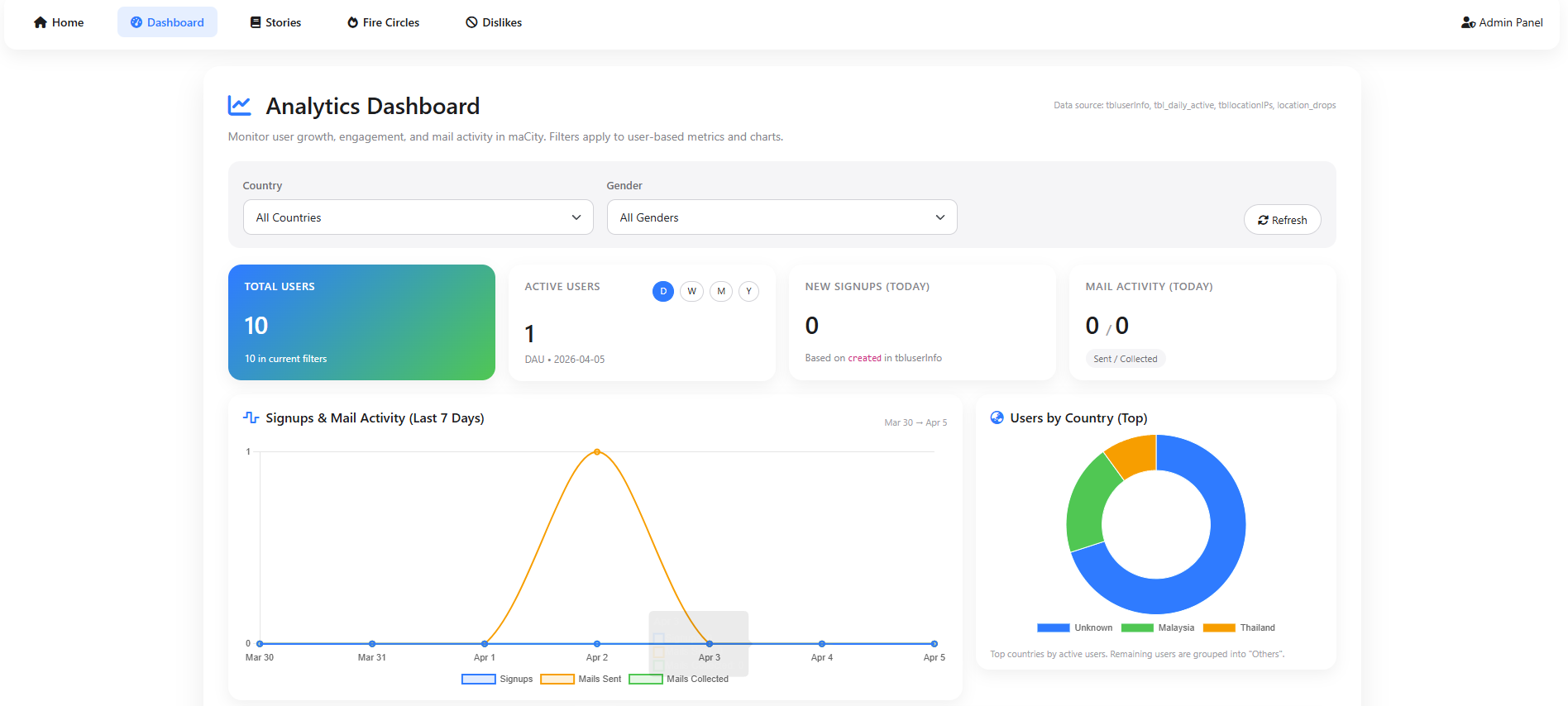Click the globe icon beside Users by Country

point(997,417)
